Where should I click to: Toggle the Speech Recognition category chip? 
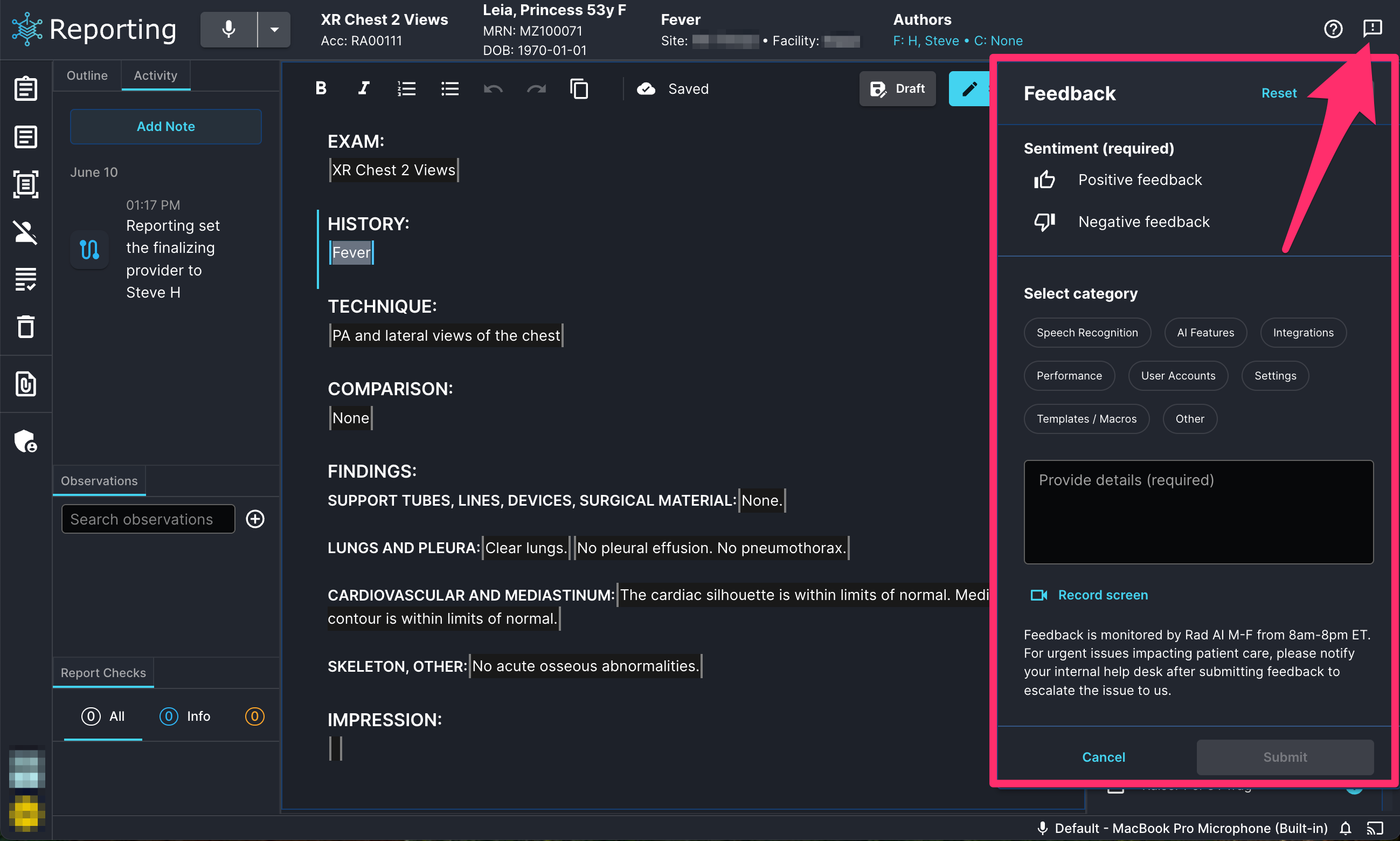tap(1087, 333)
